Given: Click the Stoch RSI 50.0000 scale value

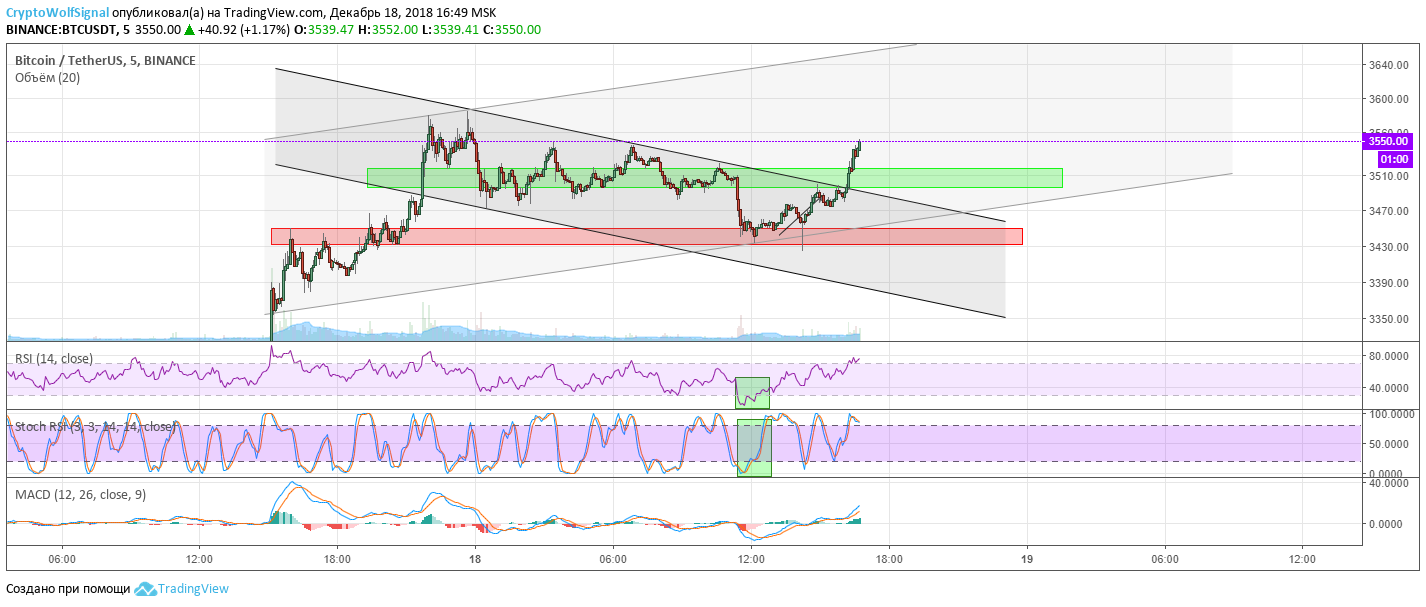Looking at the screenshot, I should [x=1388, y=443].
